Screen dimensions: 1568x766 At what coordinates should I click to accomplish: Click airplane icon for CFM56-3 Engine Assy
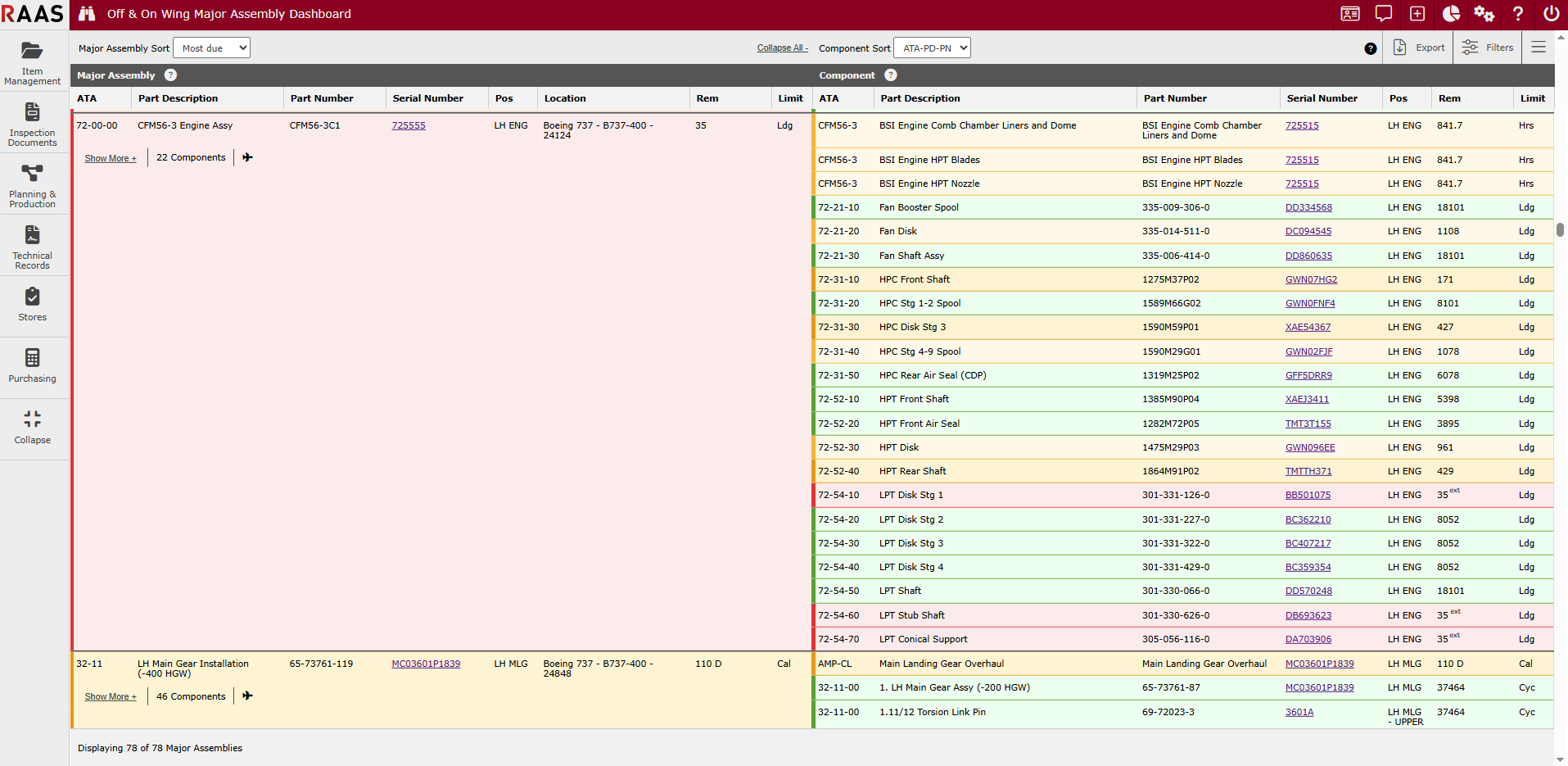coord(247,157)
